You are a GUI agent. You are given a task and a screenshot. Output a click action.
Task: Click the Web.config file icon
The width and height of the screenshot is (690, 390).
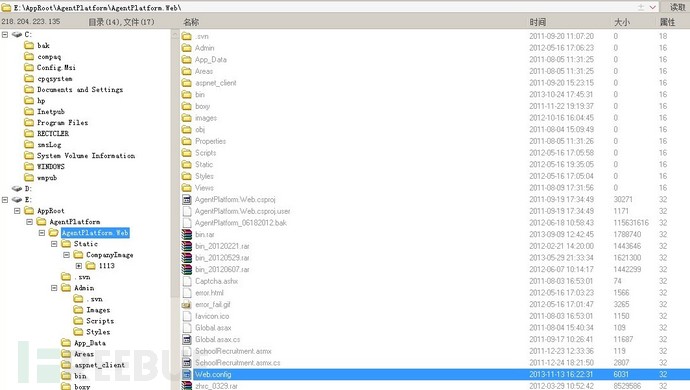(187, 374)
